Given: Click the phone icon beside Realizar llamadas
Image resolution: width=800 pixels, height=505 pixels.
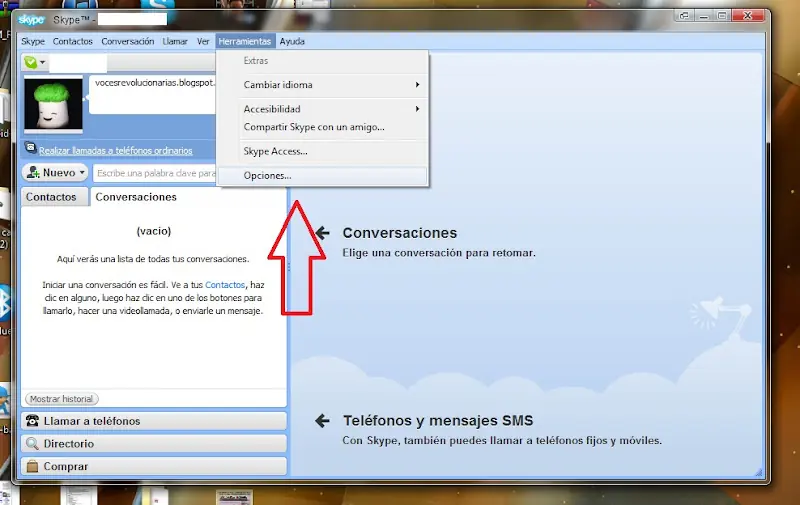Looking at the screenshot, I should pyautogui.click(x=31, y=148).
